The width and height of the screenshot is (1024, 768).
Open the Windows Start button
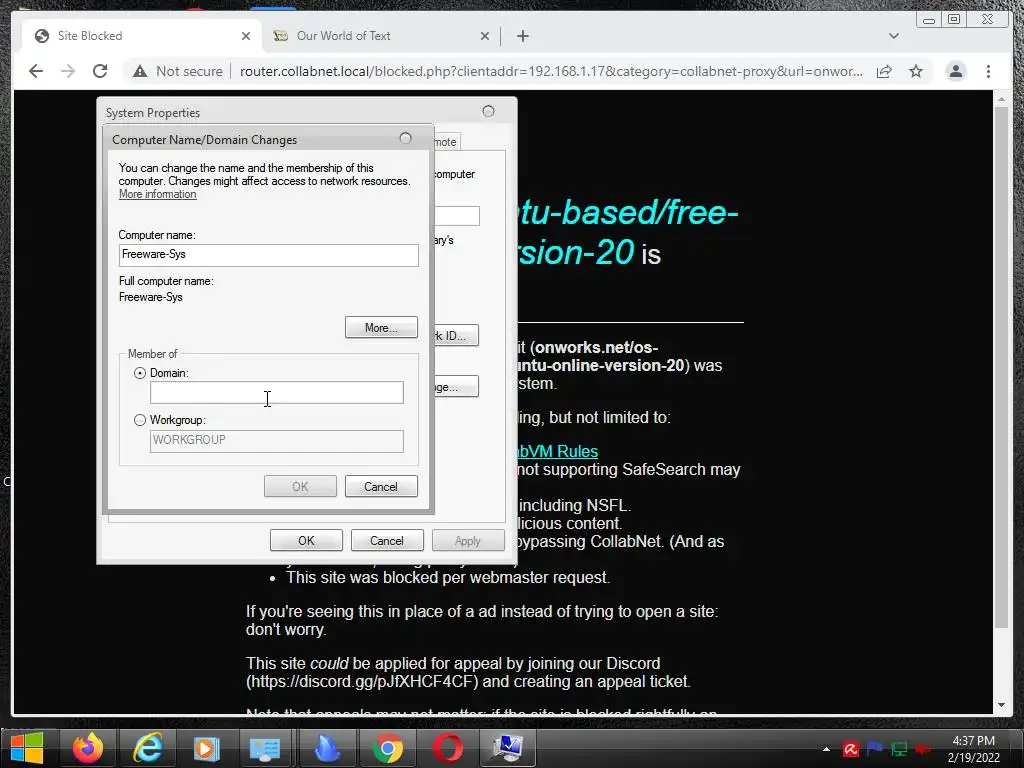[x=27, y=748]
